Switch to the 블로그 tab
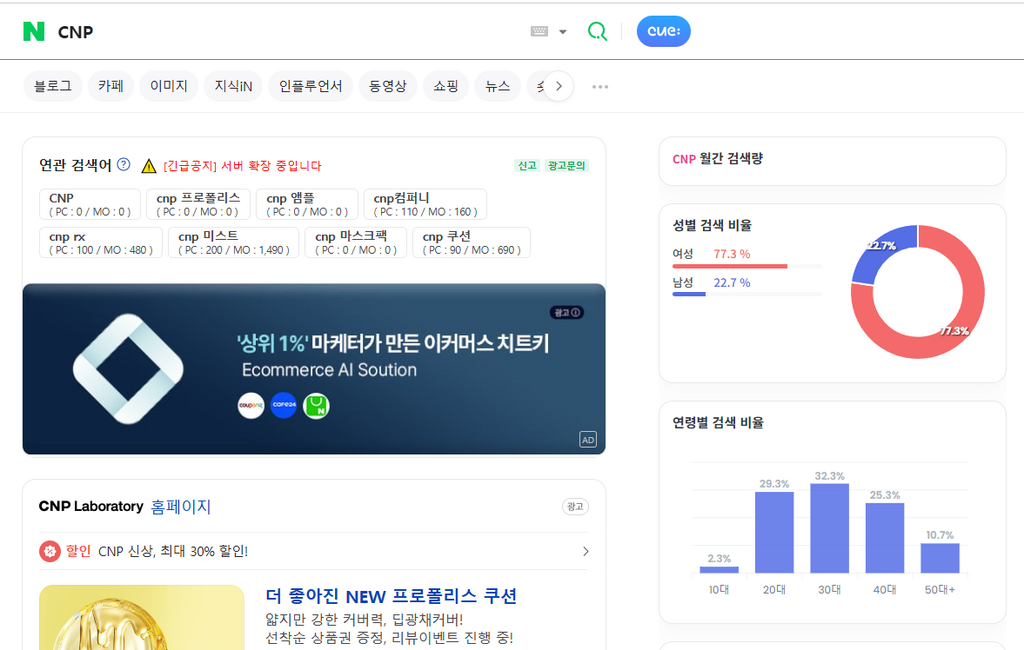This screenshot has height=650, width=1024. coord(53,86)
